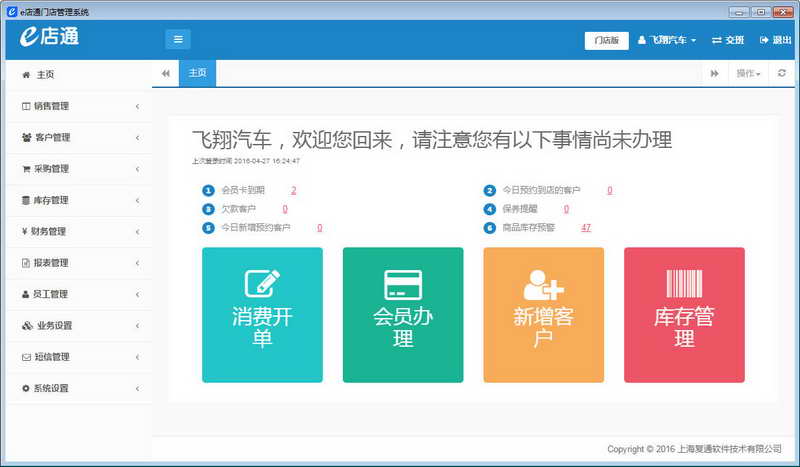Click the 退出 logout link
The height and width of the screenshot is (467, 800).
pos(775,40)
